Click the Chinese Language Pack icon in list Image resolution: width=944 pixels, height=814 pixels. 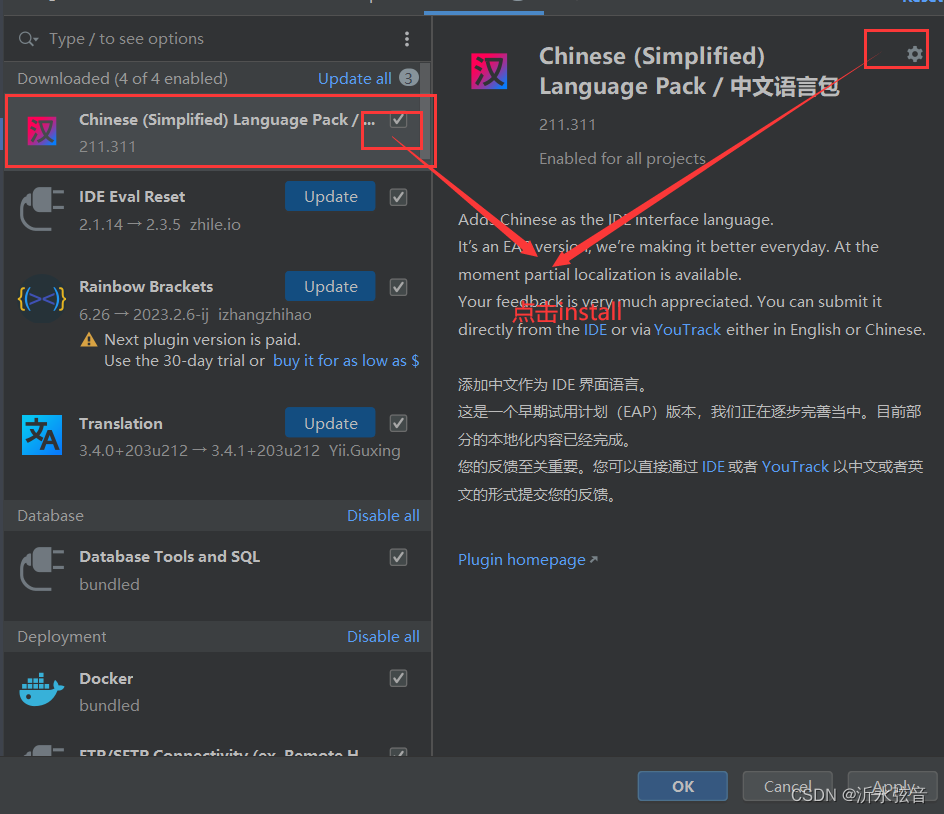pyautogui.click(x=42, y=131)
